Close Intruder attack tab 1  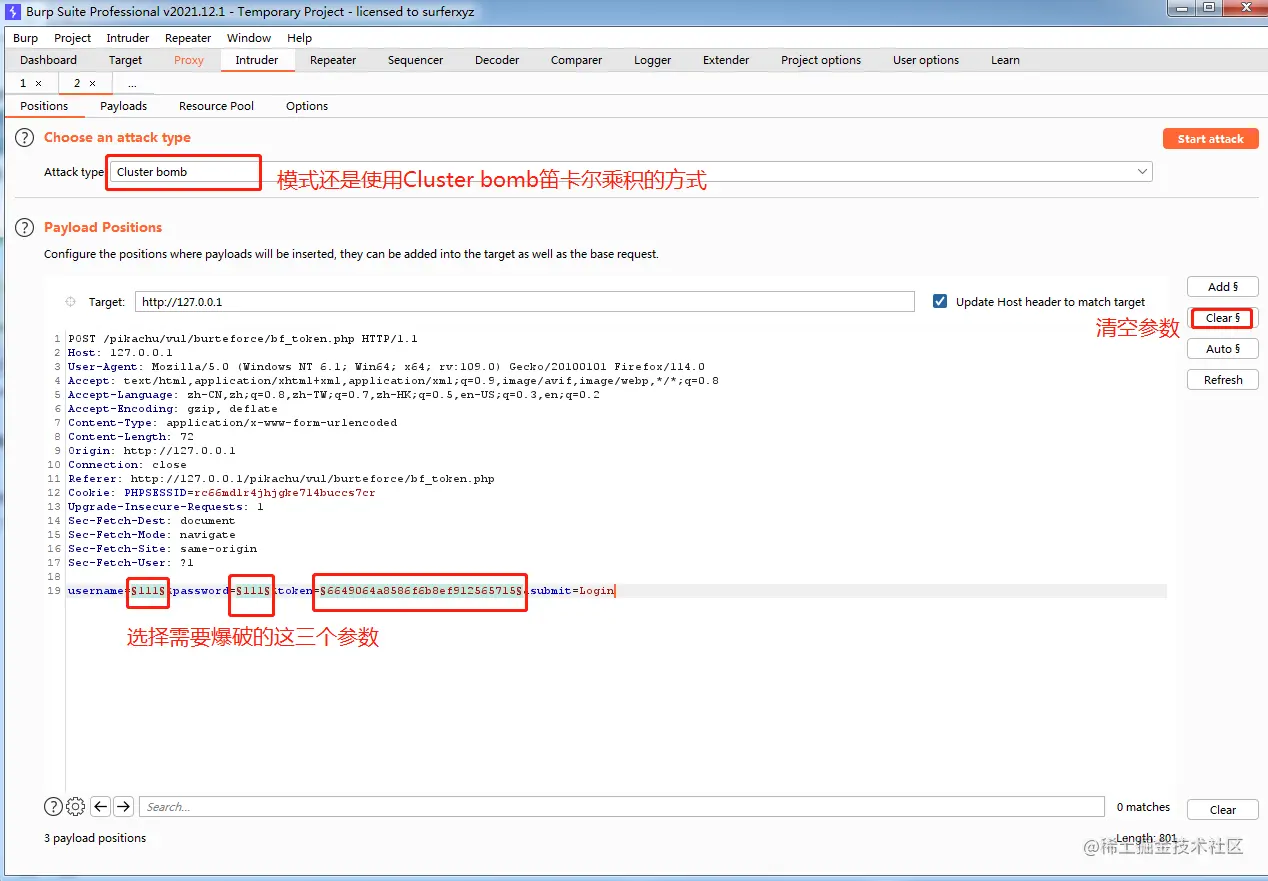click(x=39, y=84)
